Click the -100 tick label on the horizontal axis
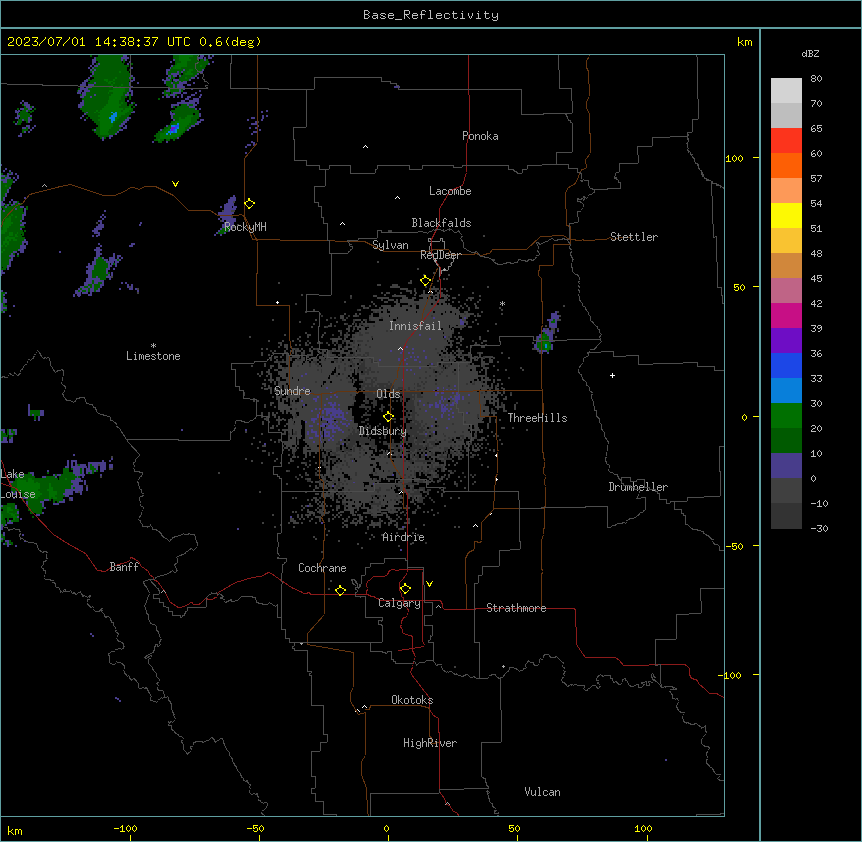This screenshot has width=862, height=842. (125, 828)
